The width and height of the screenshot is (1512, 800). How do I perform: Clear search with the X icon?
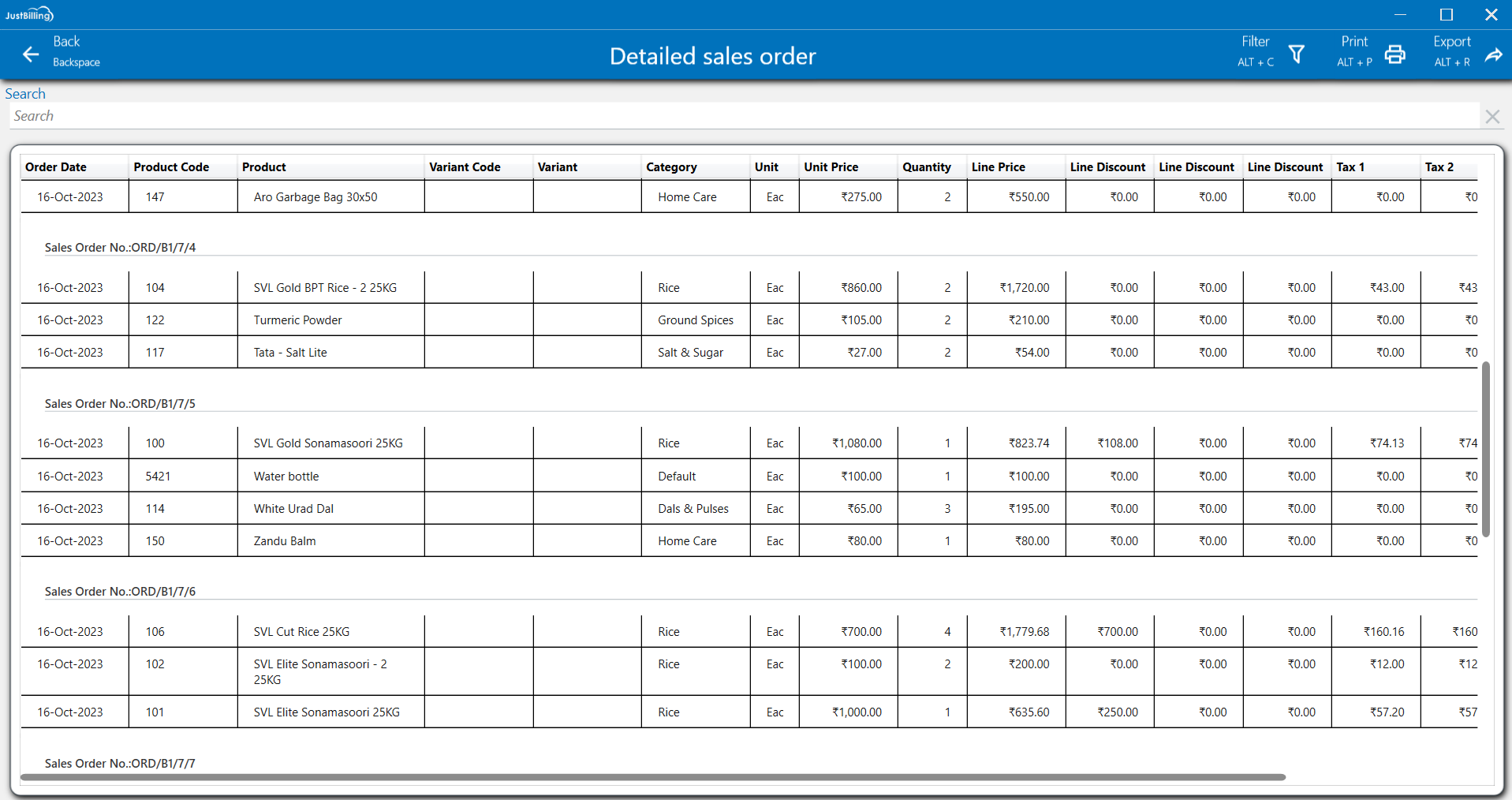coord(1491,117)
